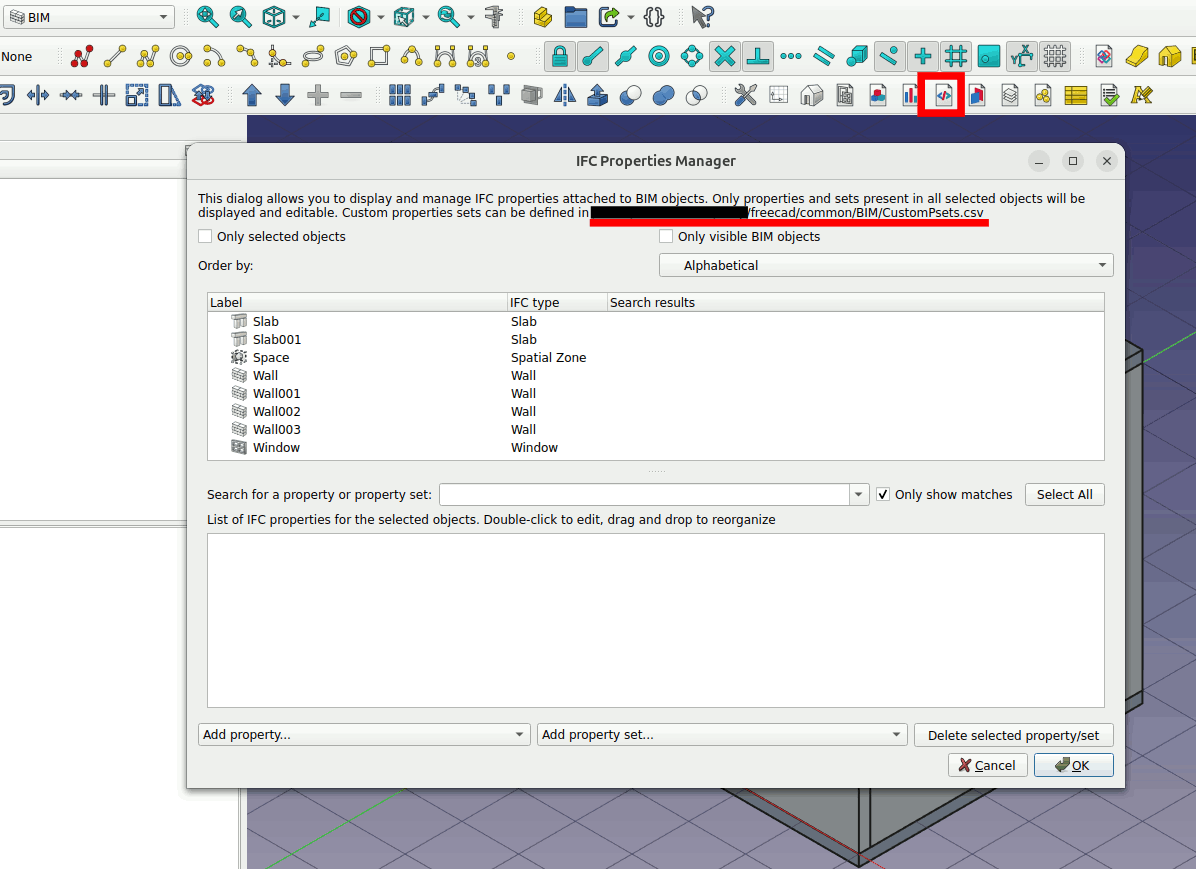Select the Space row in object list
The width and height of the screenshot is (1196, 869).
coord(271,358)
